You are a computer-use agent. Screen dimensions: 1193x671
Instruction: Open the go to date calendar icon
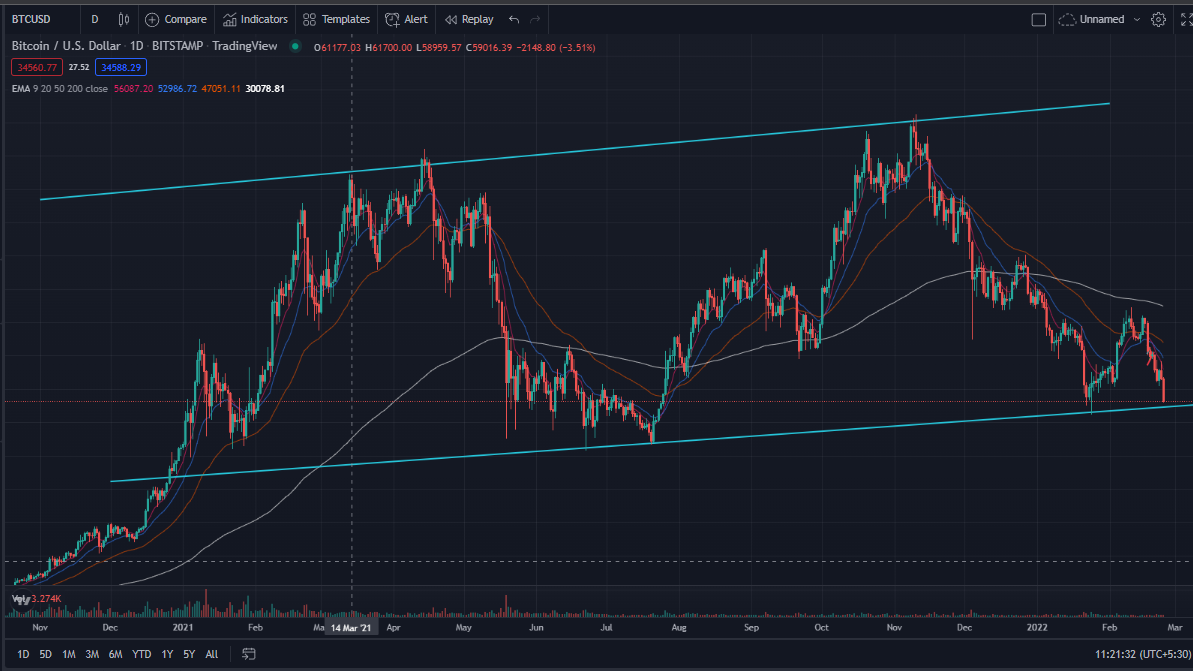249,654
